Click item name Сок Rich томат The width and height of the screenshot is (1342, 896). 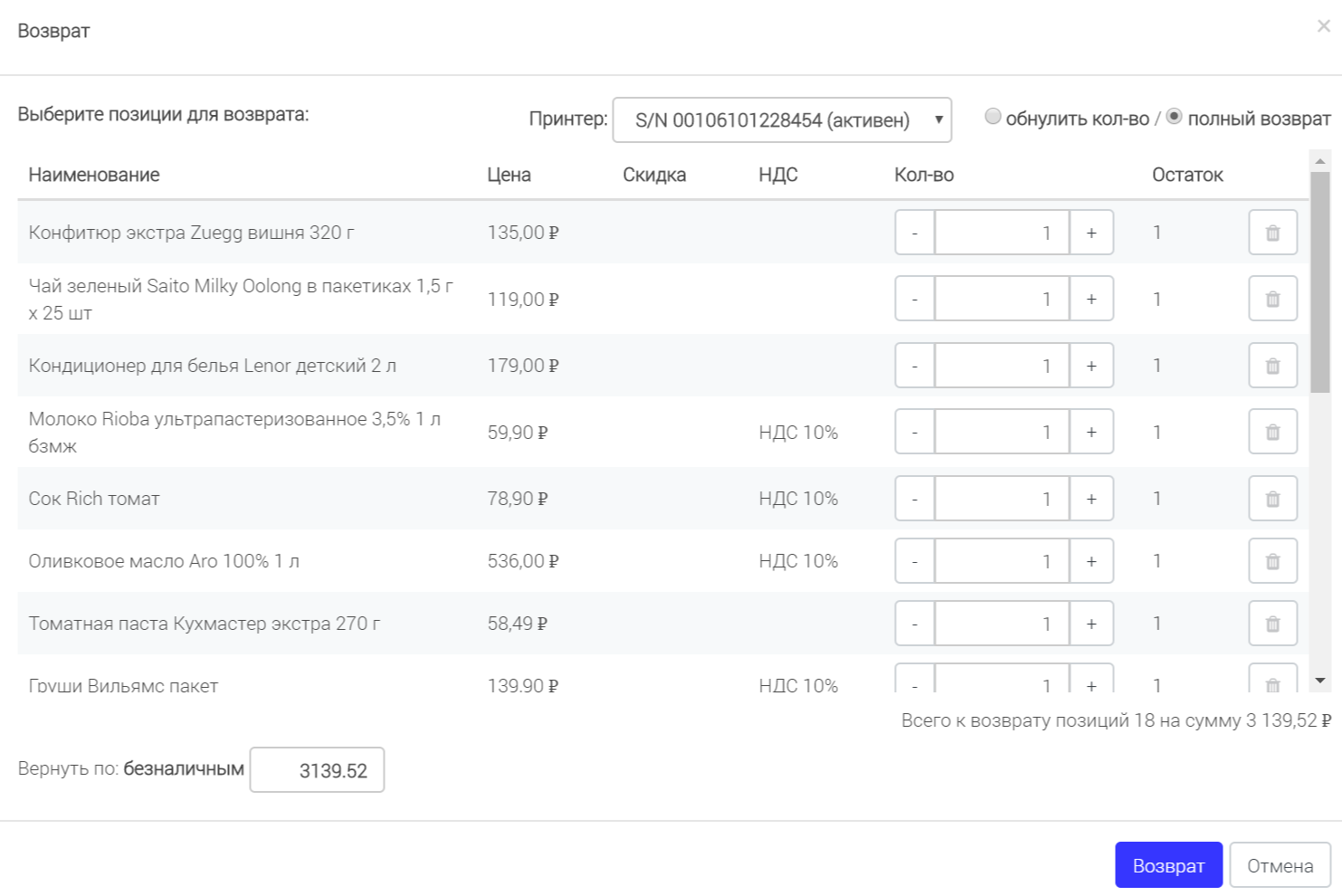94,499
